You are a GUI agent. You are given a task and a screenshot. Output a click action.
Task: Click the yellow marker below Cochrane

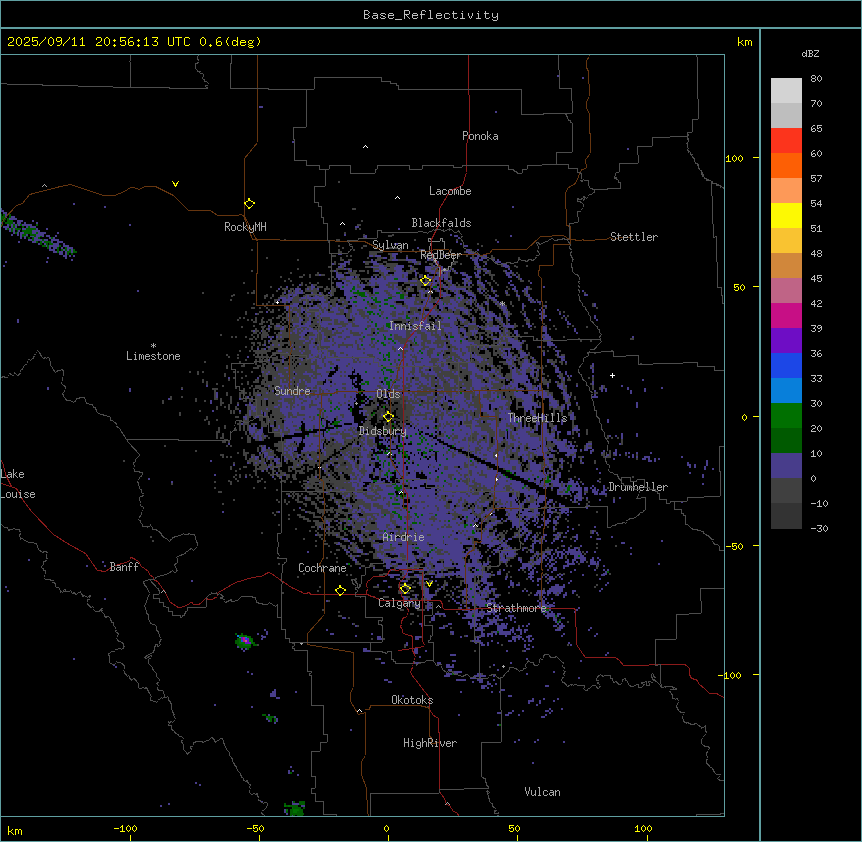tap(340, 591)
